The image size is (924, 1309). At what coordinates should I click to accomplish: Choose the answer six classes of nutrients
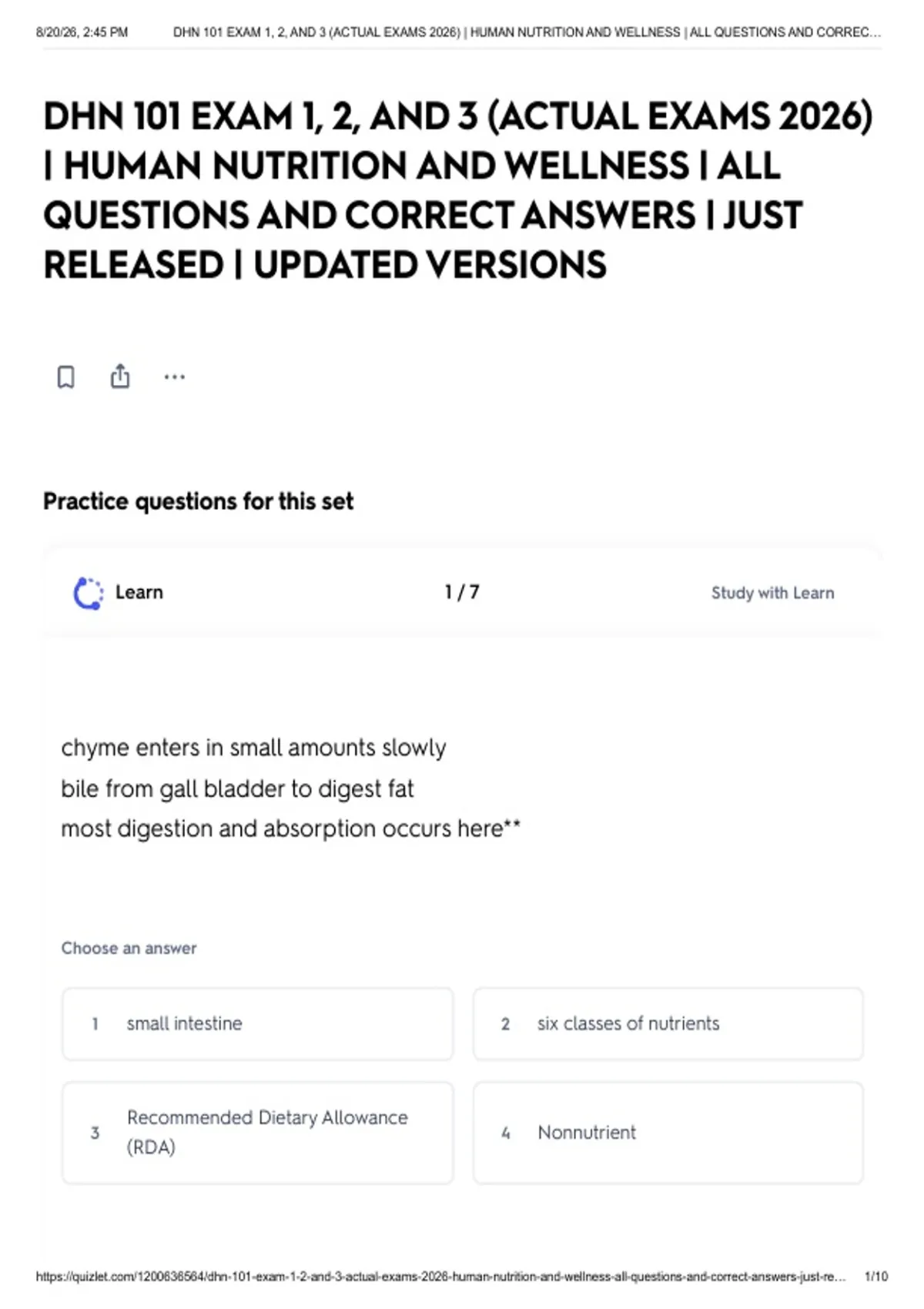click(668, 1024)
